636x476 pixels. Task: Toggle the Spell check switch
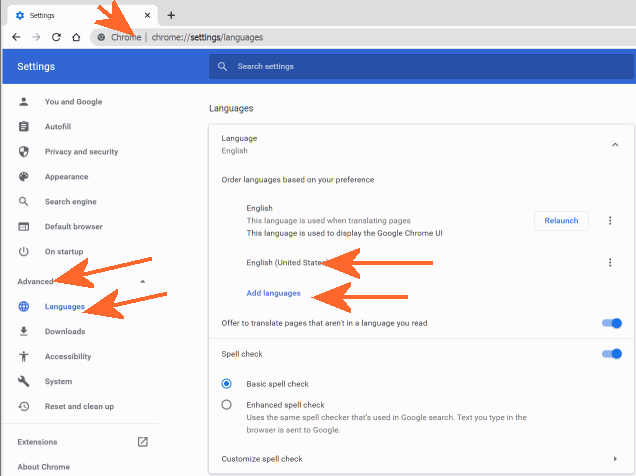[x=612, y=354]
